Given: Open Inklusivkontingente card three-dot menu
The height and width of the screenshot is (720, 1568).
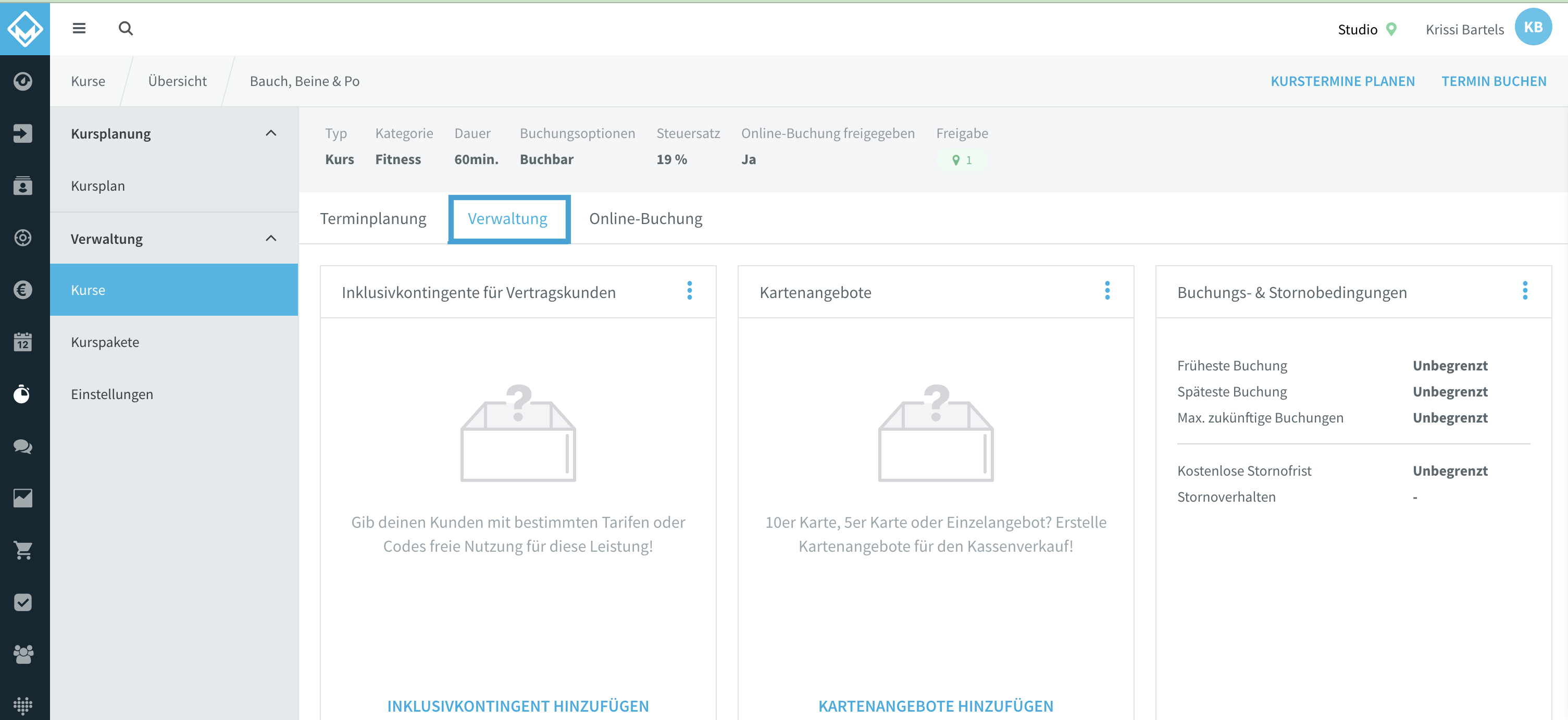Looking at the screenshot, I should pyautogui.click(x=690, y=291).
